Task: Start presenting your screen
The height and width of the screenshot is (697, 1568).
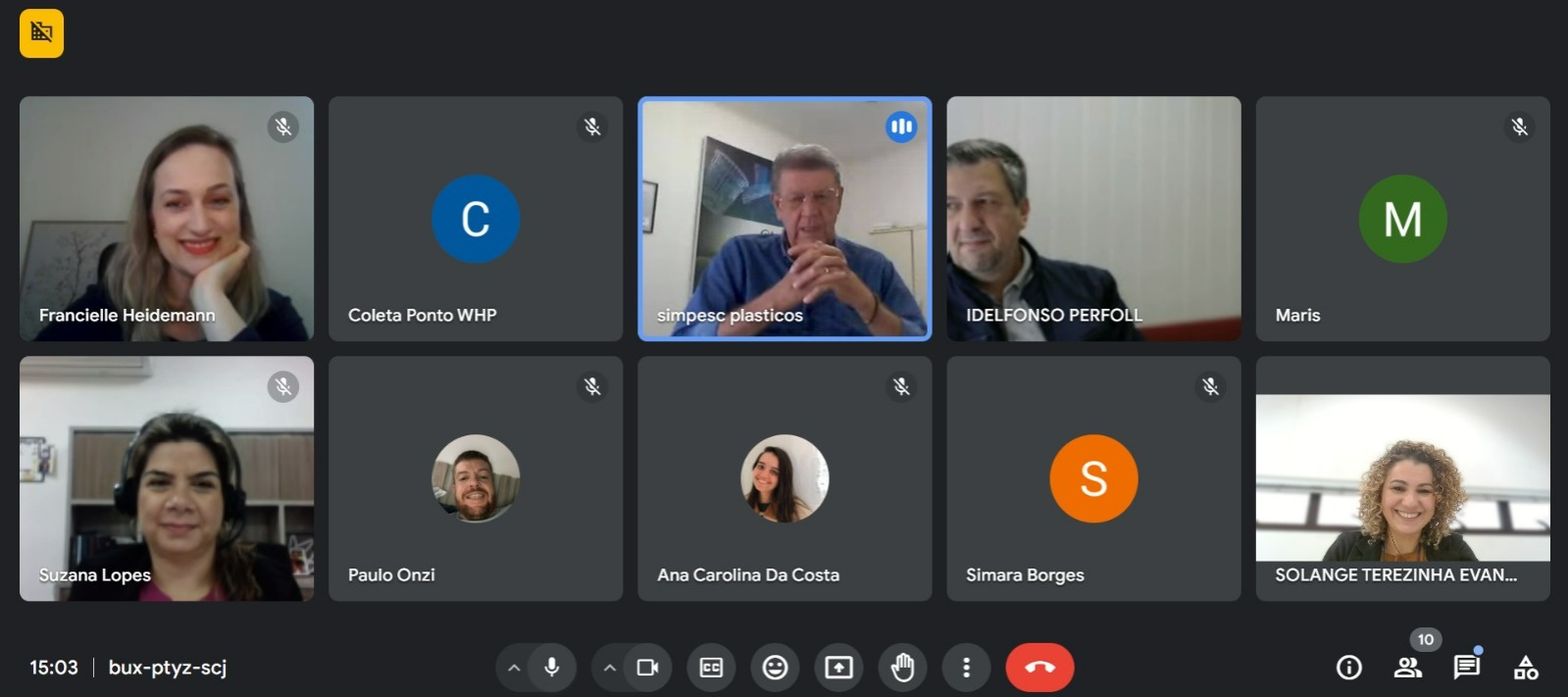Action: [838, 668]
